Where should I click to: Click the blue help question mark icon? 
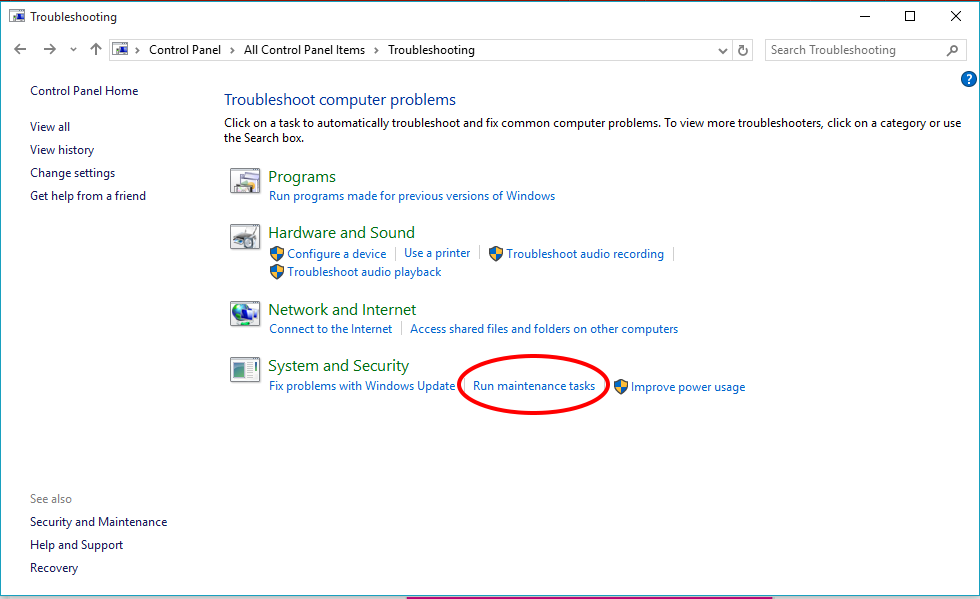pos(968,79)
